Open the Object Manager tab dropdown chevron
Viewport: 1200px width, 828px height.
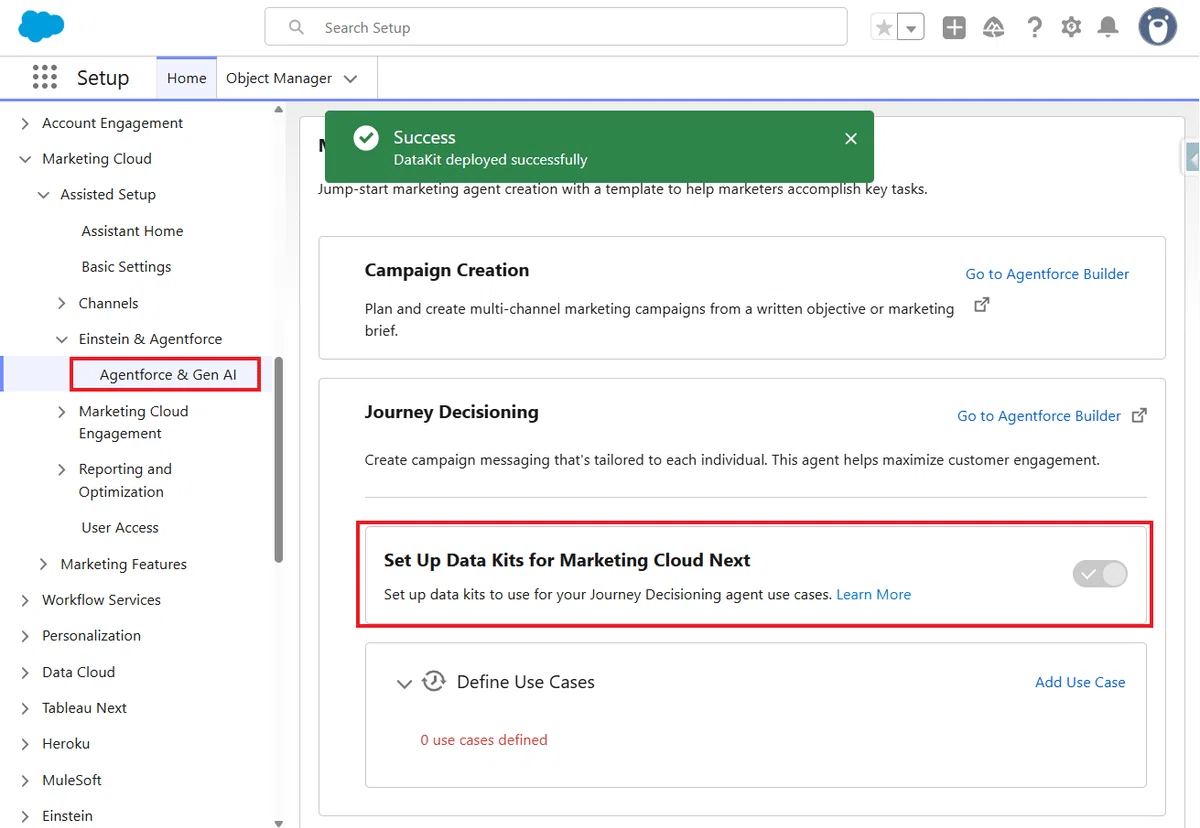coord(350,78)
